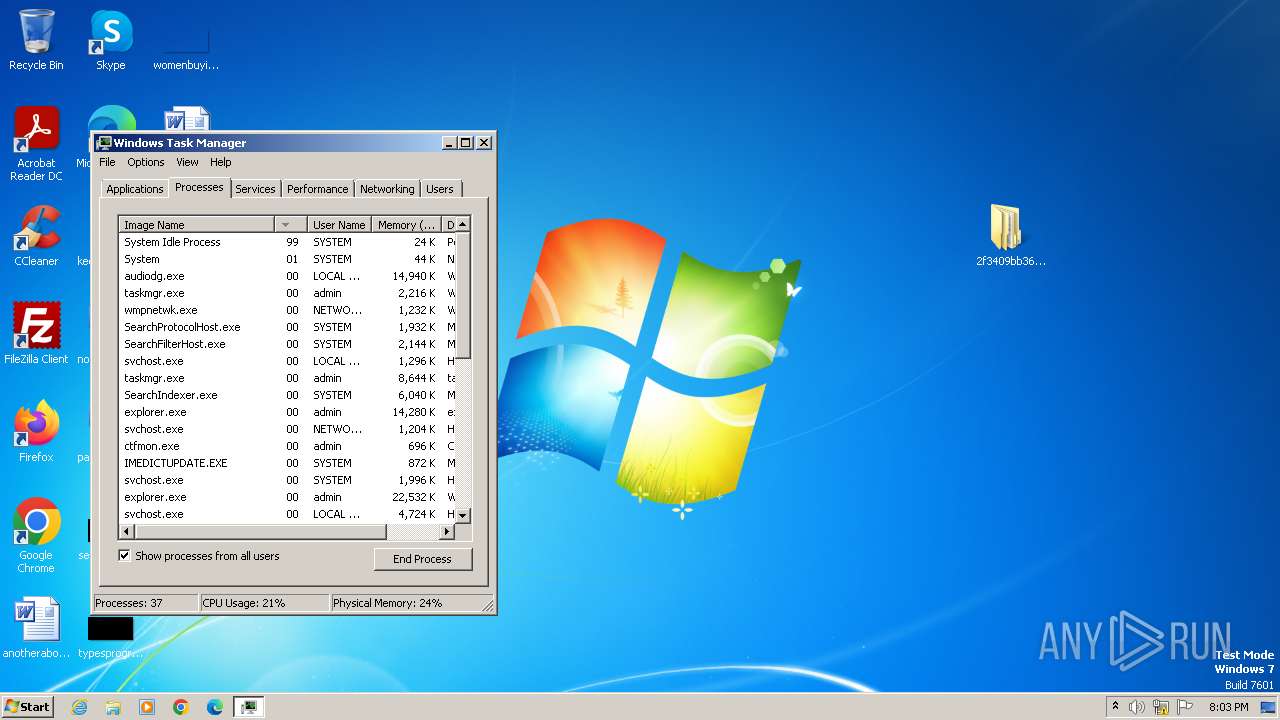Switch to the Performance tab
The height and width of the screenshot is (720, 1280).
click(317, 189)
